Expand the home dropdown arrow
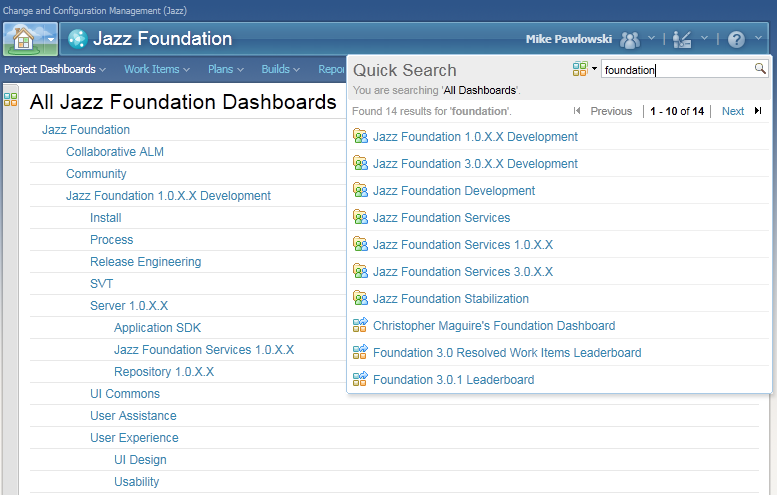 tap(50, 39)
